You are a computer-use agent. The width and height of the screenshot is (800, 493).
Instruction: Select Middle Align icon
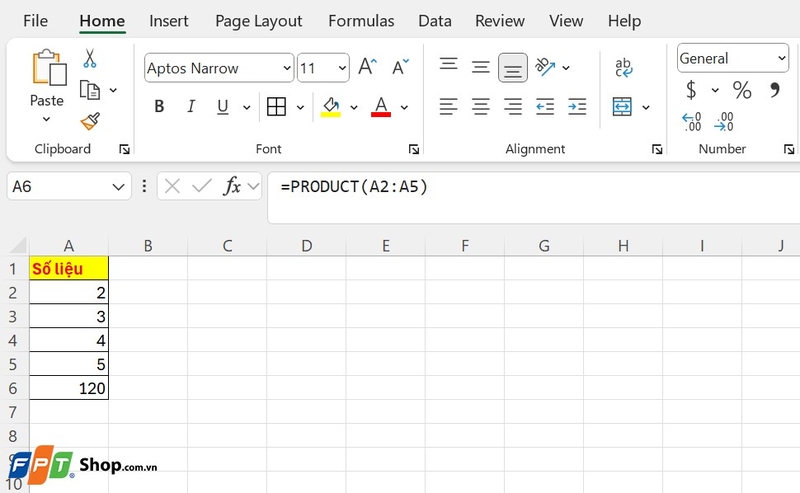tap(481, 67)
